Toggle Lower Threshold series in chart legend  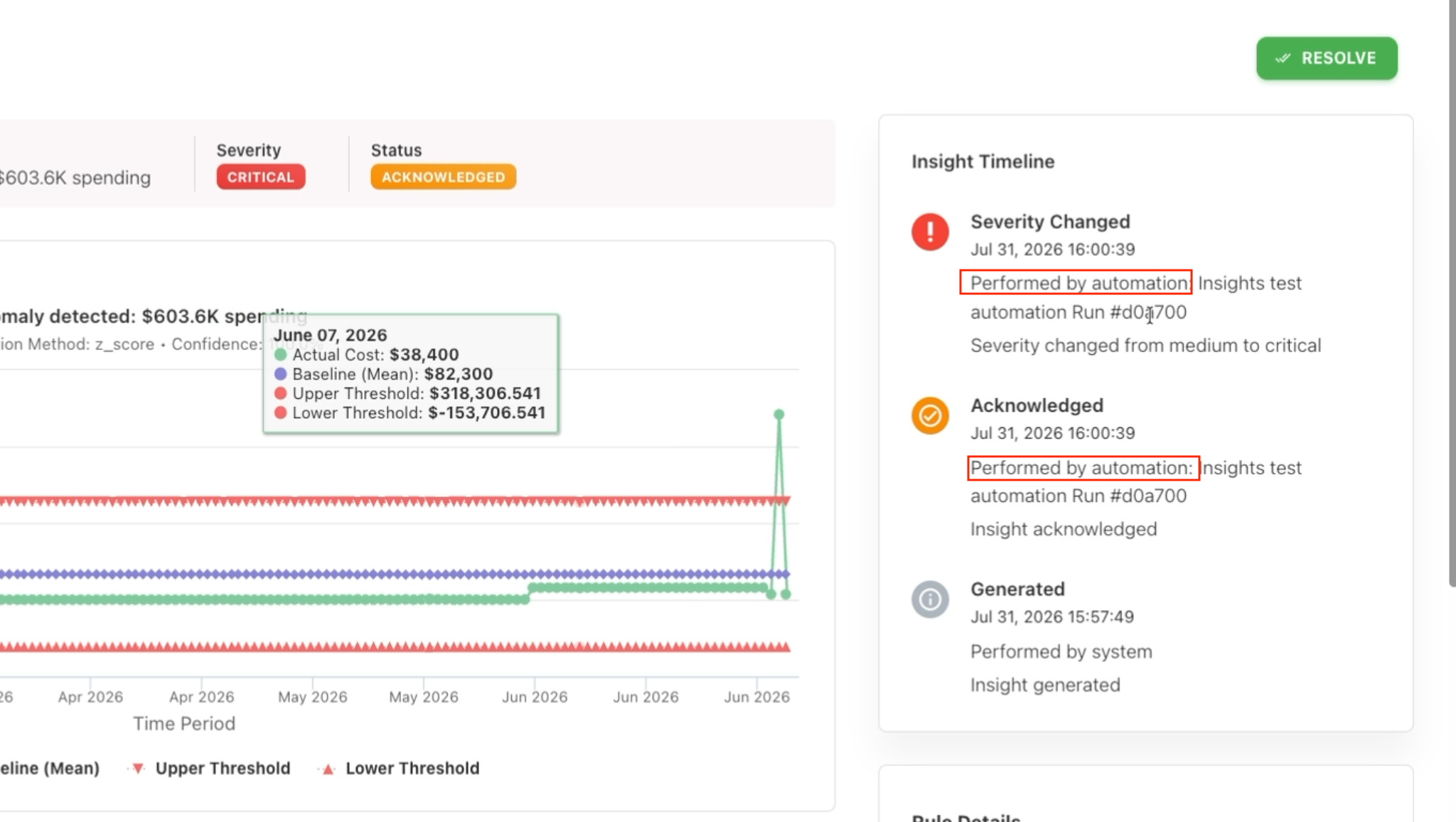[400, 769]
